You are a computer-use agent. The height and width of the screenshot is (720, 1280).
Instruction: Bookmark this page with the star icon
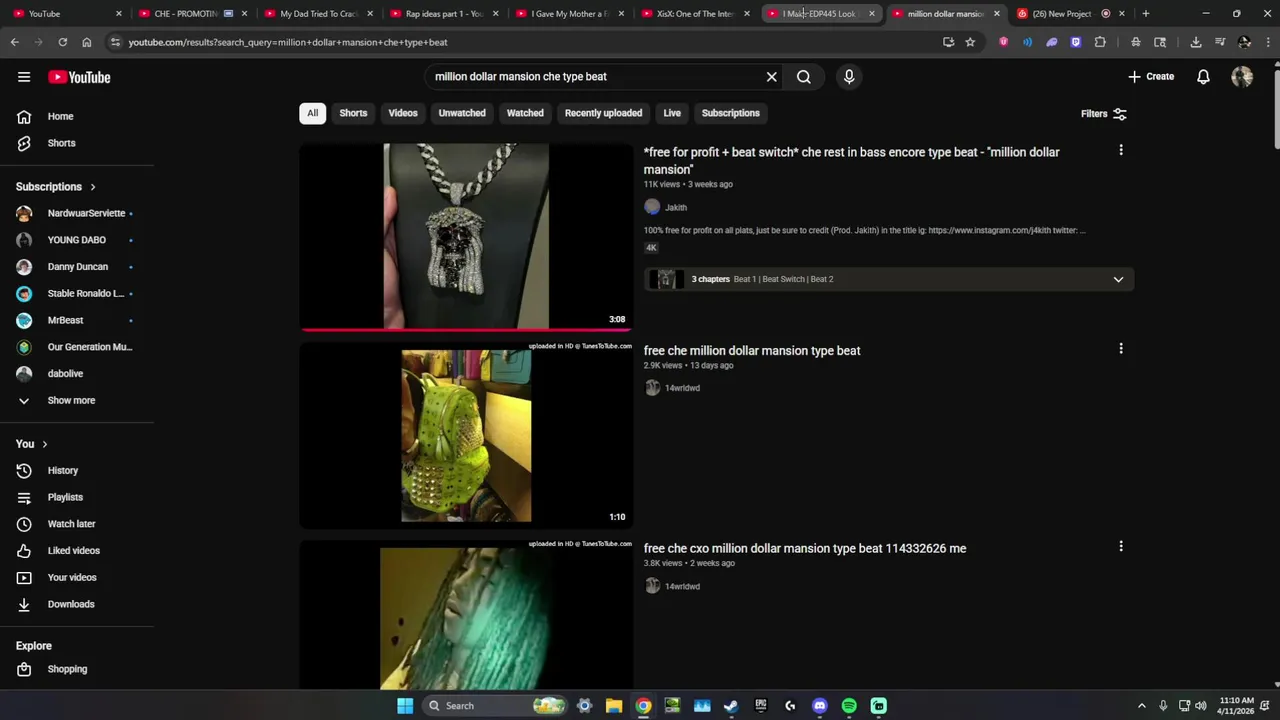pyautogui.click(x=970, y=42)
